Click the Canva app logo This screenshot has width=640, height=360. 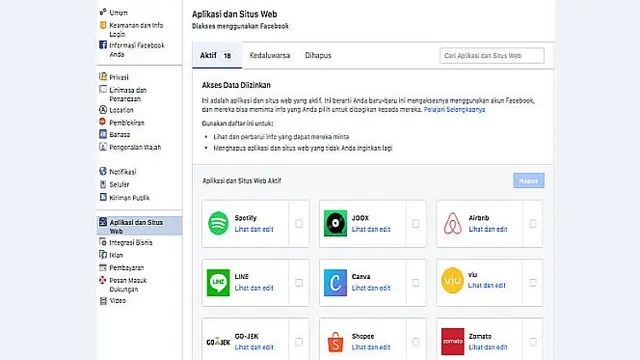coord(335,282)
